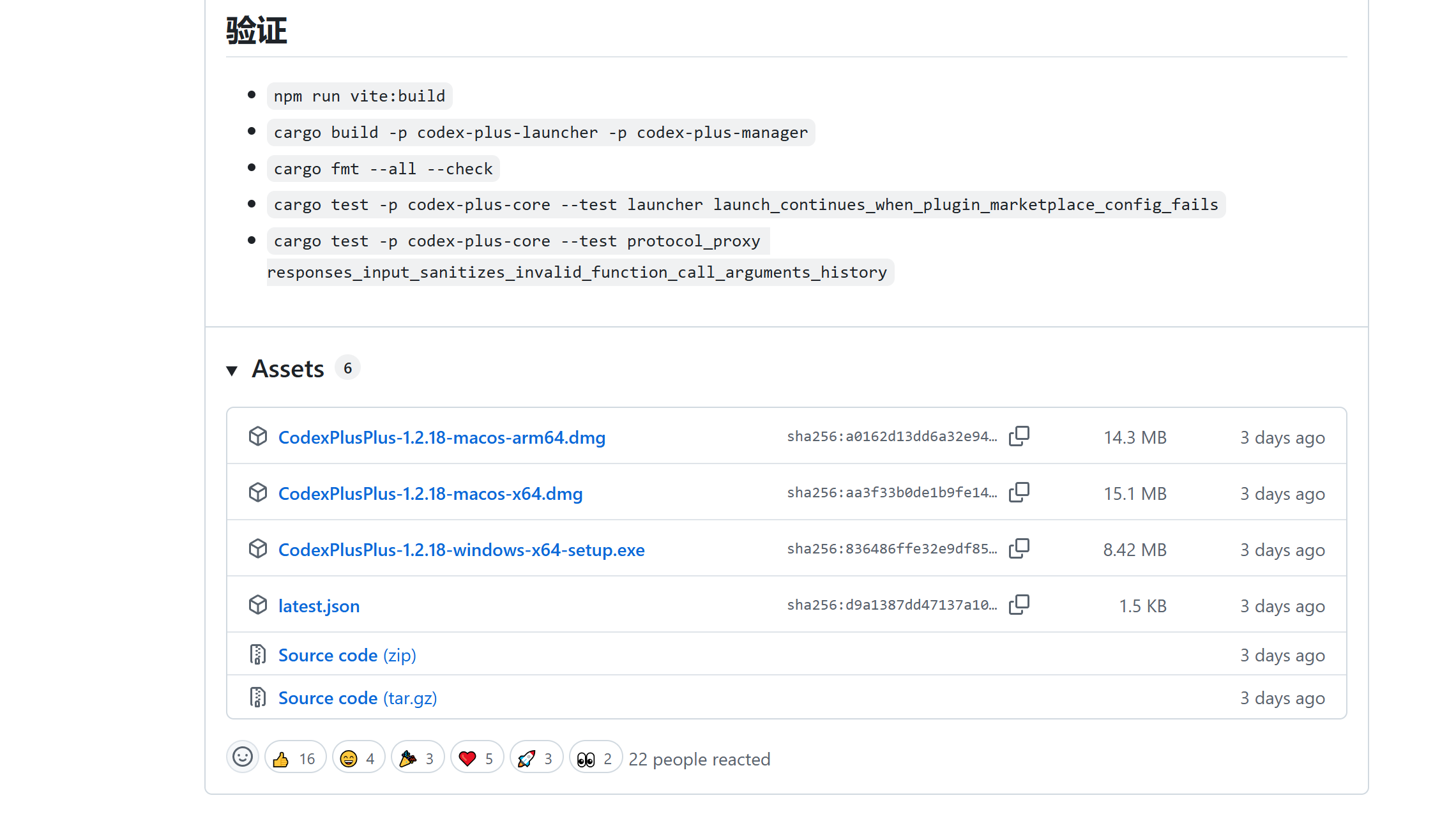Click package icon beside latest.json
This screenshot has width=1456, height=821.
coord(258,605)
